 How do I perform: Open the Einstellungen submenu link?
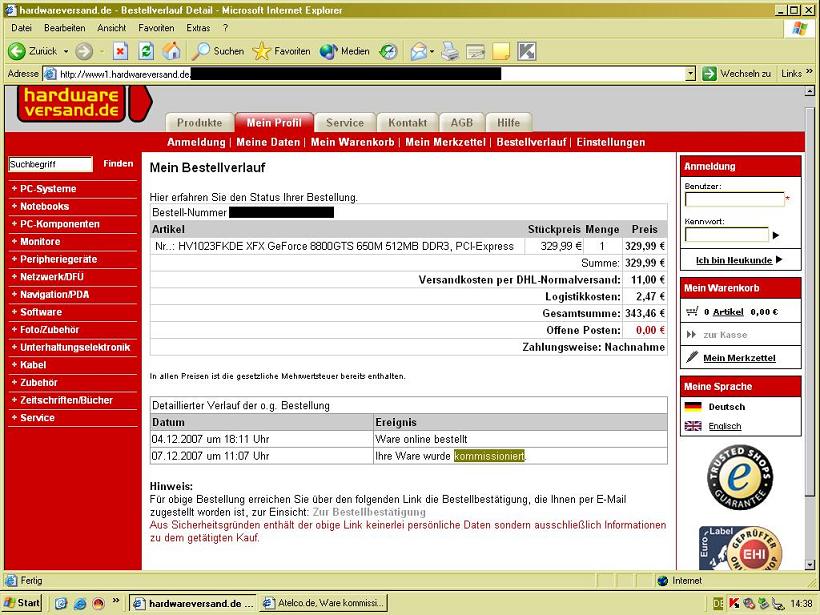tap(611, 142)
